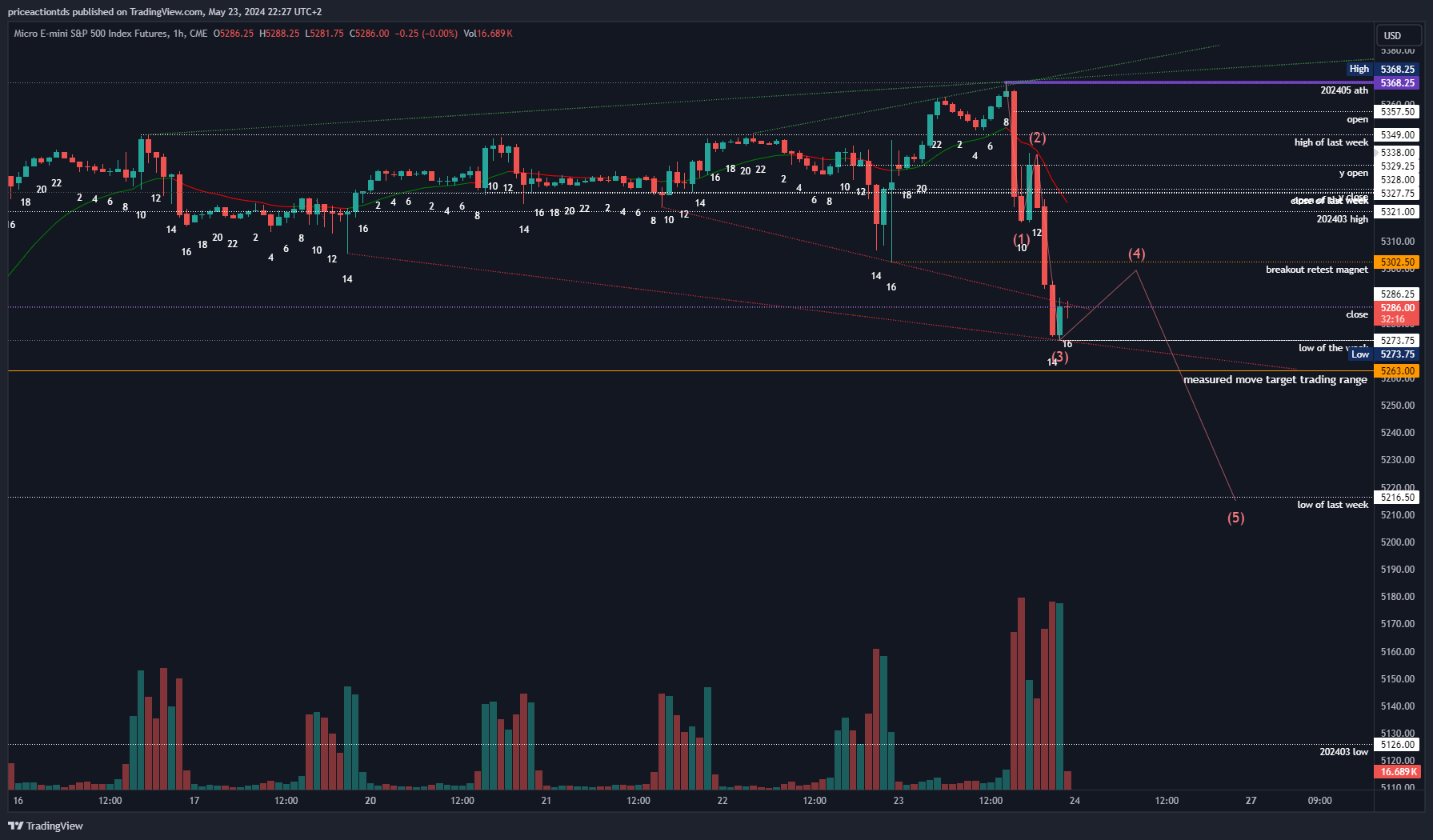Click date 24 on the time axis

click(1075, 801)
